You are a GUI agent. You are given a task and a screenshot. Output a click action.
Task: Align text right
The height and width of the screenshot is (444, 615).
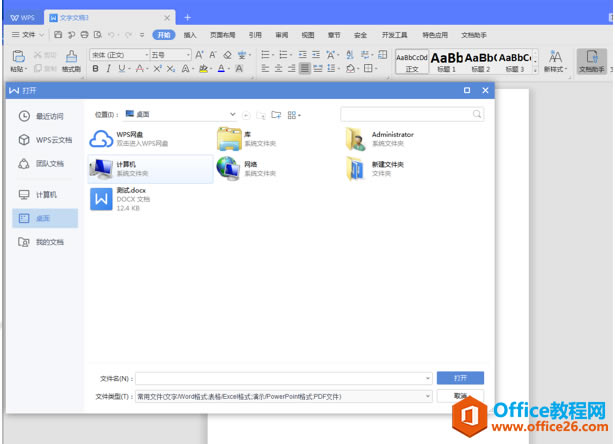291,69
